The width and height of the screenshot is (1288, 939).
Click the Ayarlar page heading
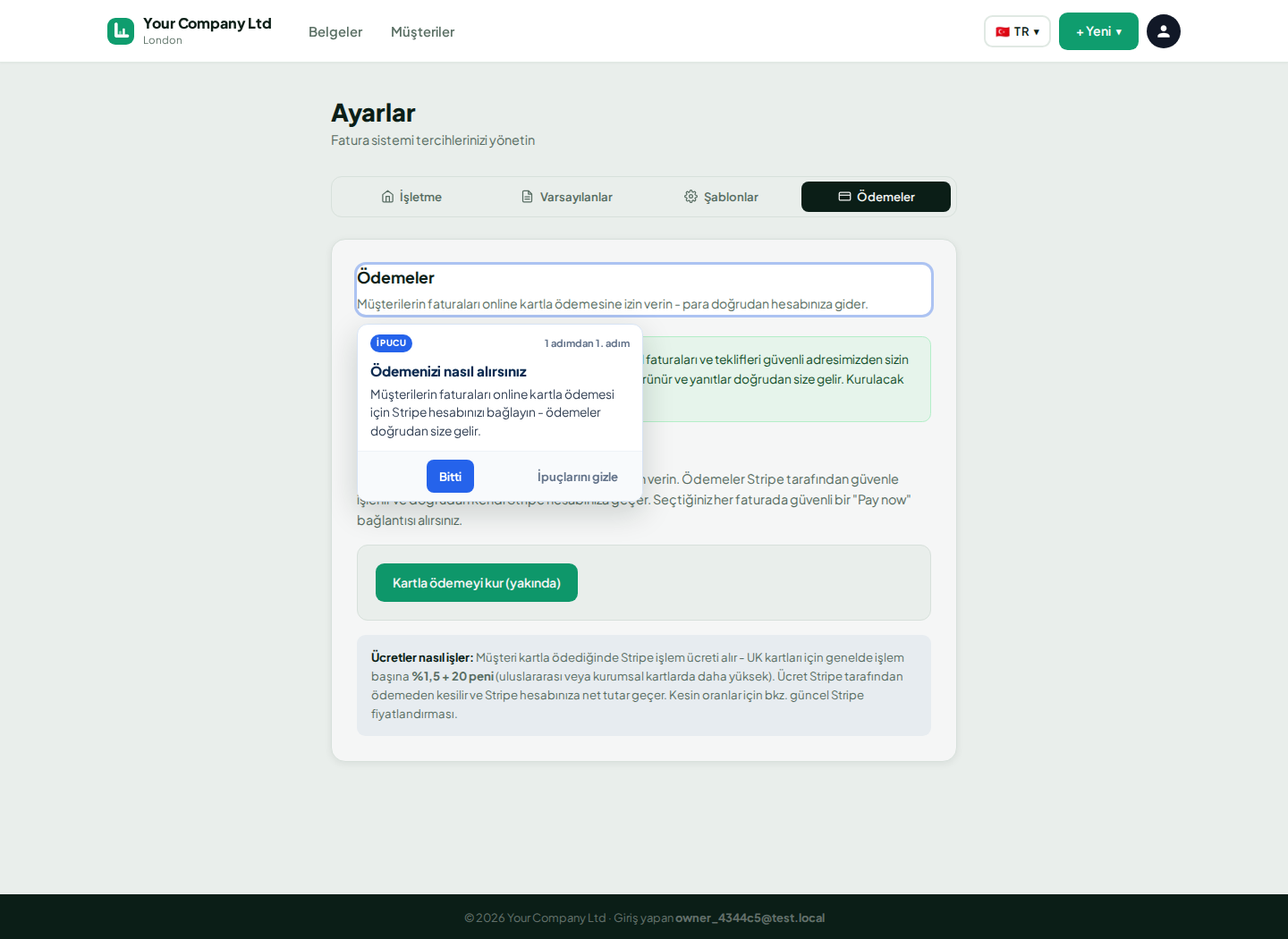(373, 114)
